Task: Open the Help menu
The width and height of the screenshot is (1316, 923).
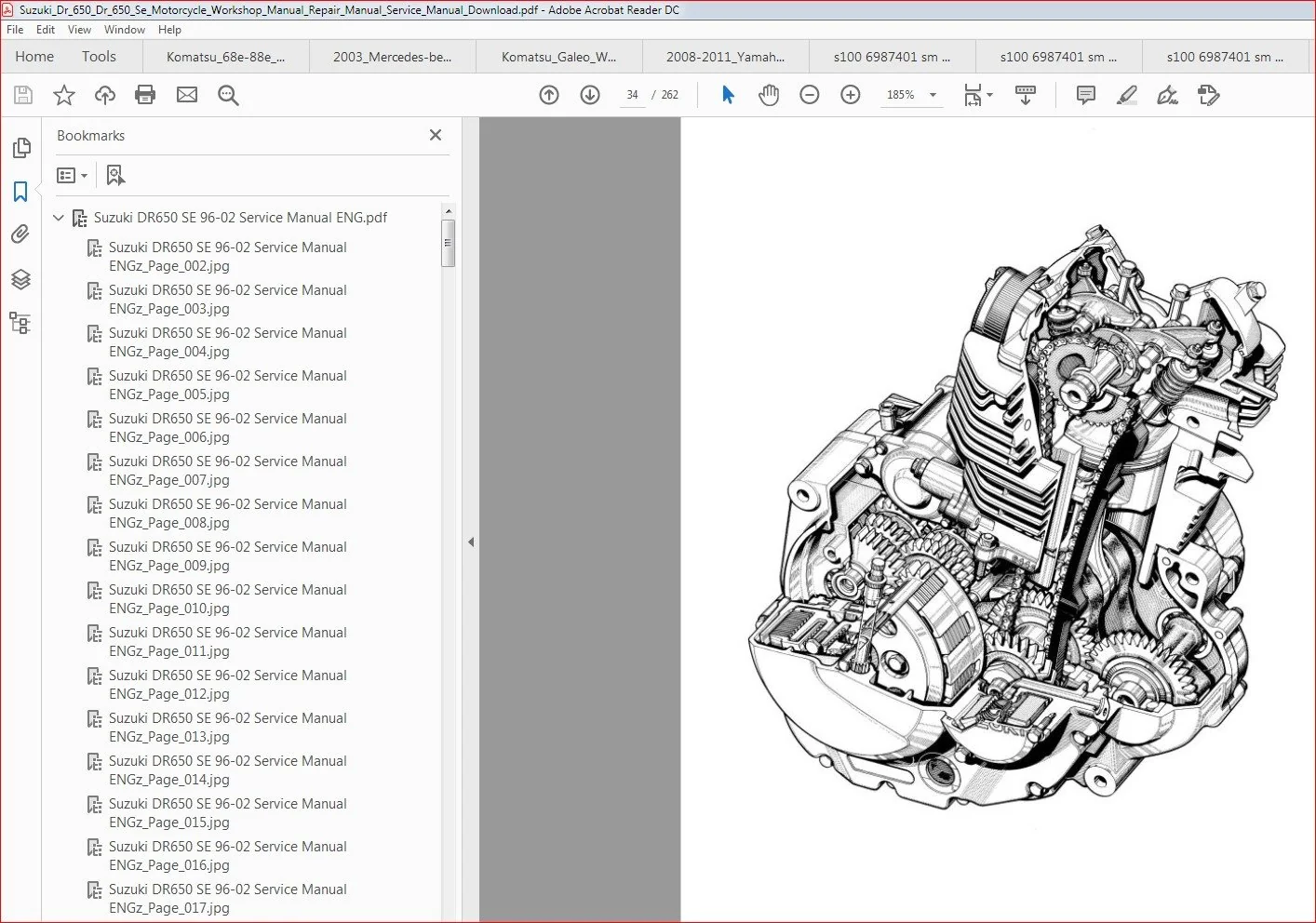Action: 169,30
